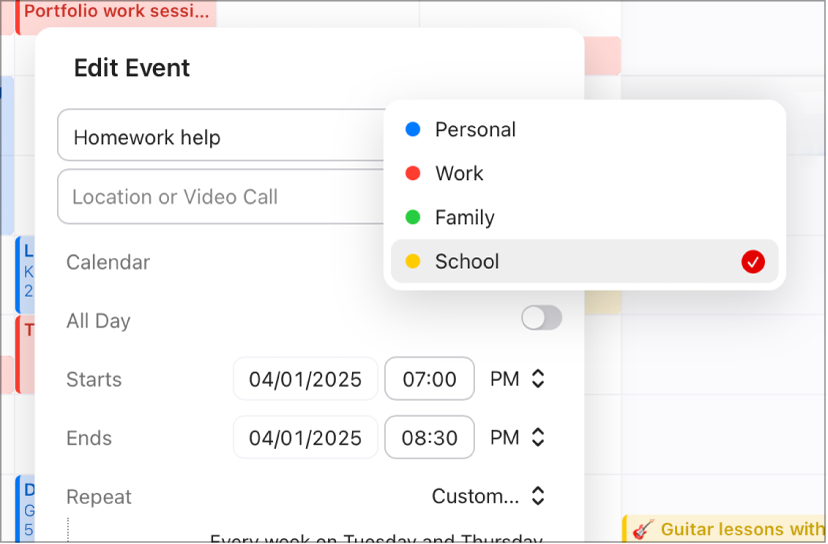Screen dimensions: 828x544
Task: Click the red Work color dot
Action: click(x=412, y=174)
